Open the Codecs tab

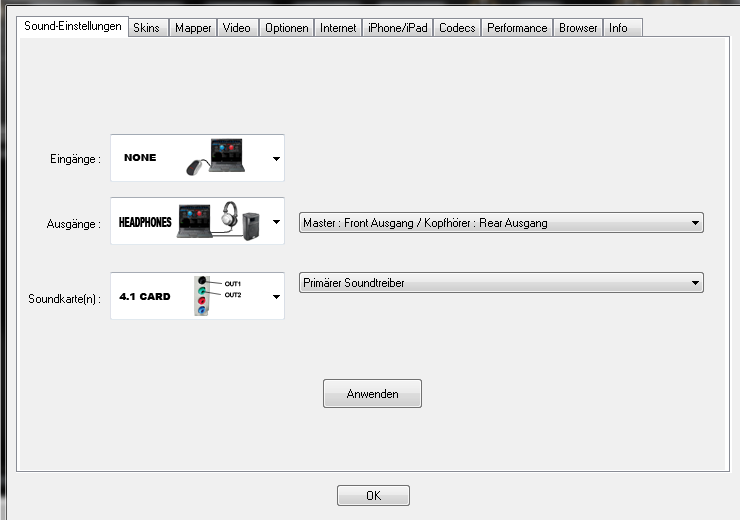pos(457,28)
